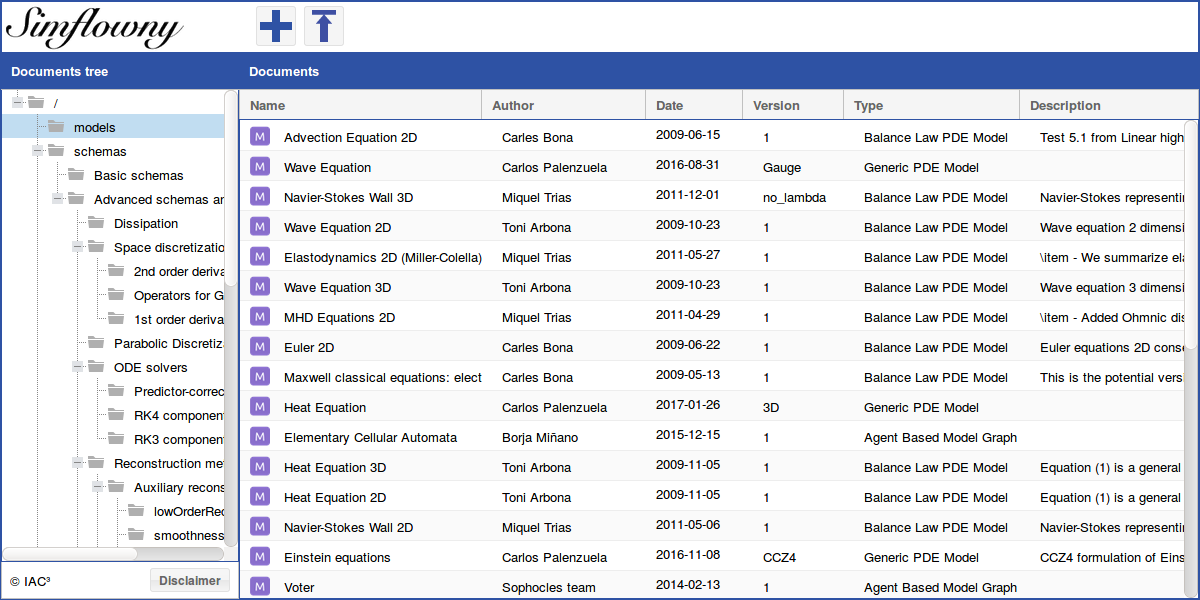The image size is (1200, 600).
Task: Click the M icon beside Euler 2D
Action: pos(260,347)
